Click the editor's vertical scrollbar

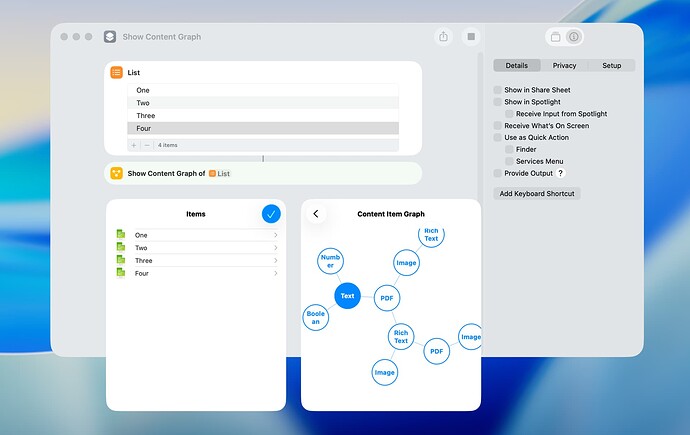coord(480,127)
